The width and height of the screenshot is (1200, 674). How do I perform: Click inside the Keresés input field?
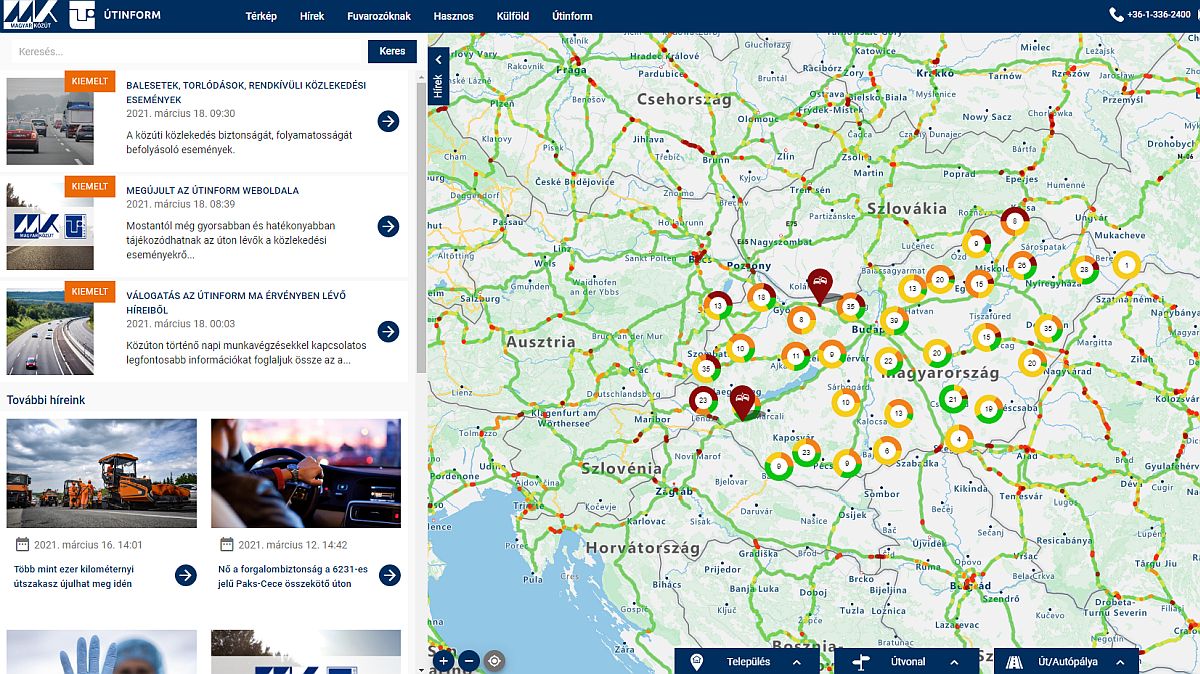pos(180,51)
